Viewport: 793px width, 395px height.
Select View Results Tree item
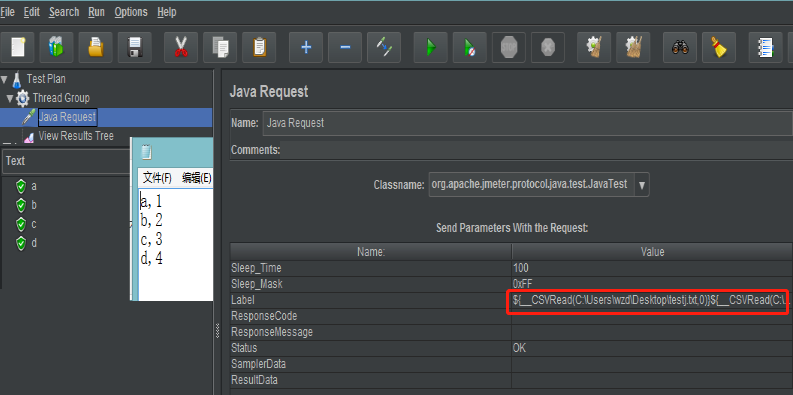(x=76, y=136)
